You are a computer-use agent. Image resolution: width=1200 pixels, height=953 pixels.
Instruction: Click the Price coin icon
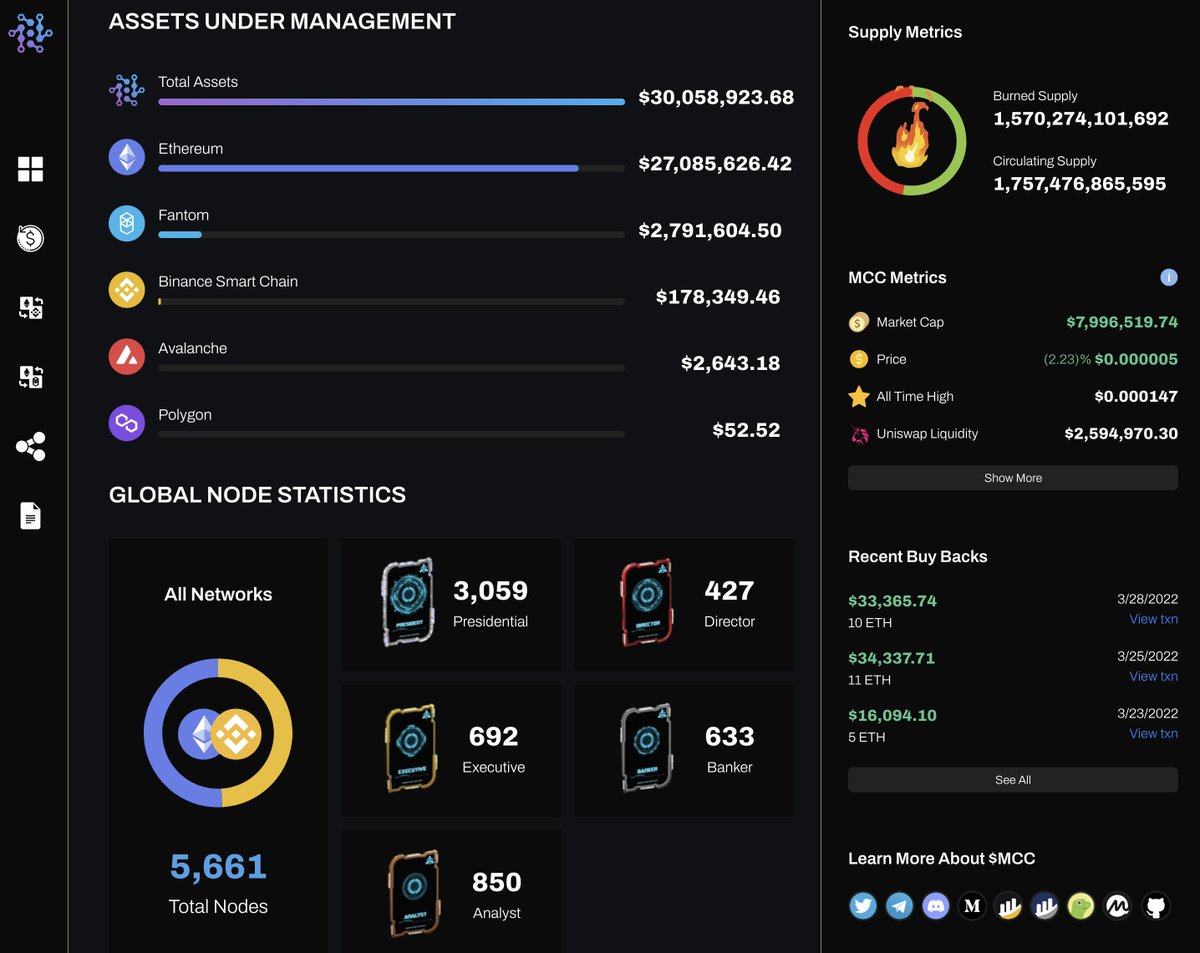[x=859, y=359]
